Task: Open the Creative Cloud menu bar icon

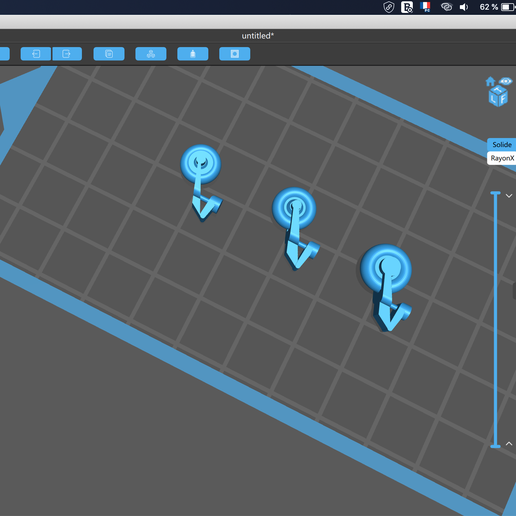Action: tap(446, 7)
